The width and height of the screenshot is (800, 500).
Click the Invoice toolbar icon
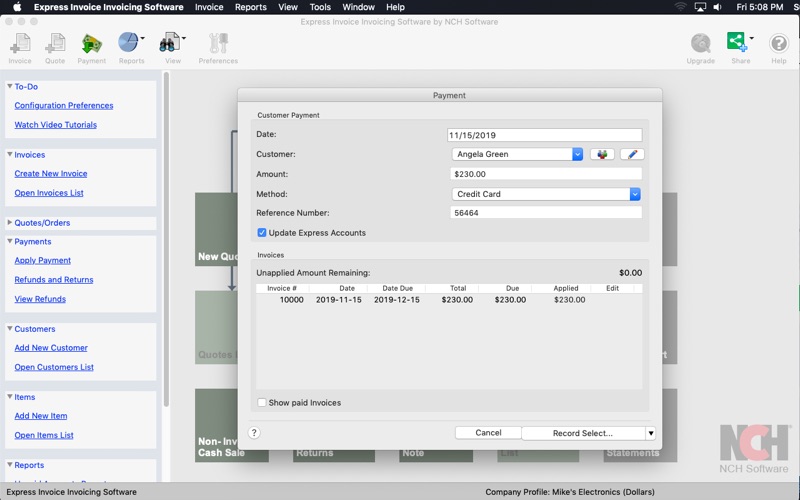click(20, 44)
